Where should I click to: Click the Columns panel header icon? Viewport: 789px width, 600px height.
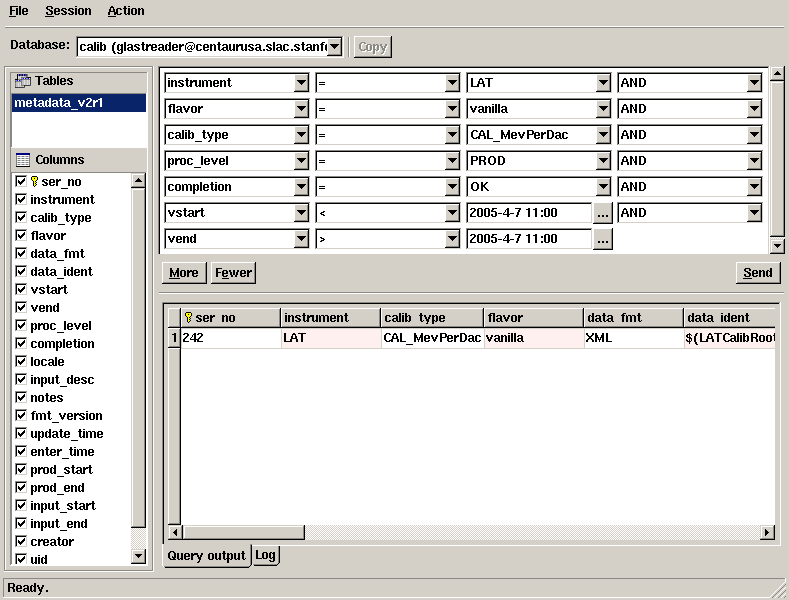(23, 160)
